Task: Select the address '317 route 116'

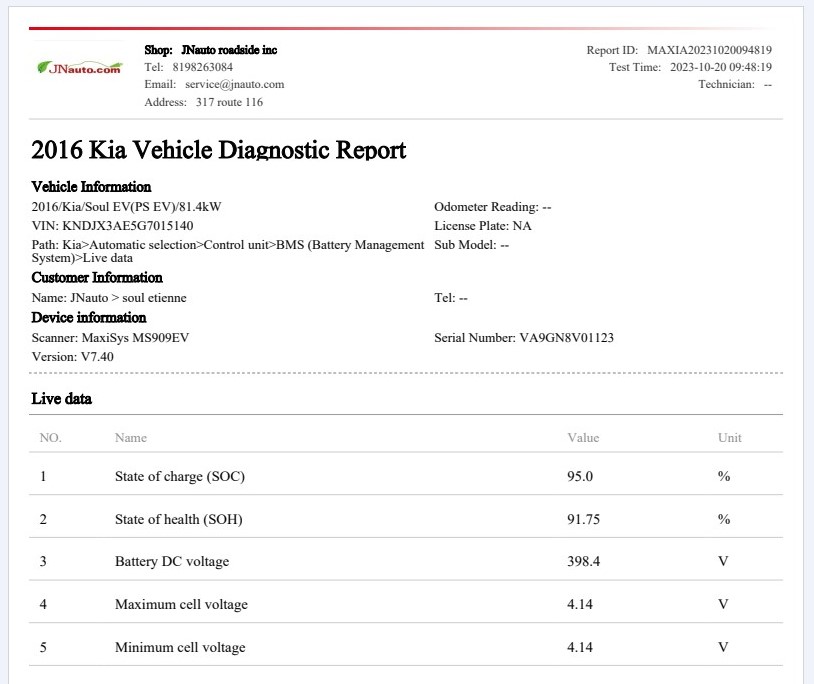Action: pos(229,102)
